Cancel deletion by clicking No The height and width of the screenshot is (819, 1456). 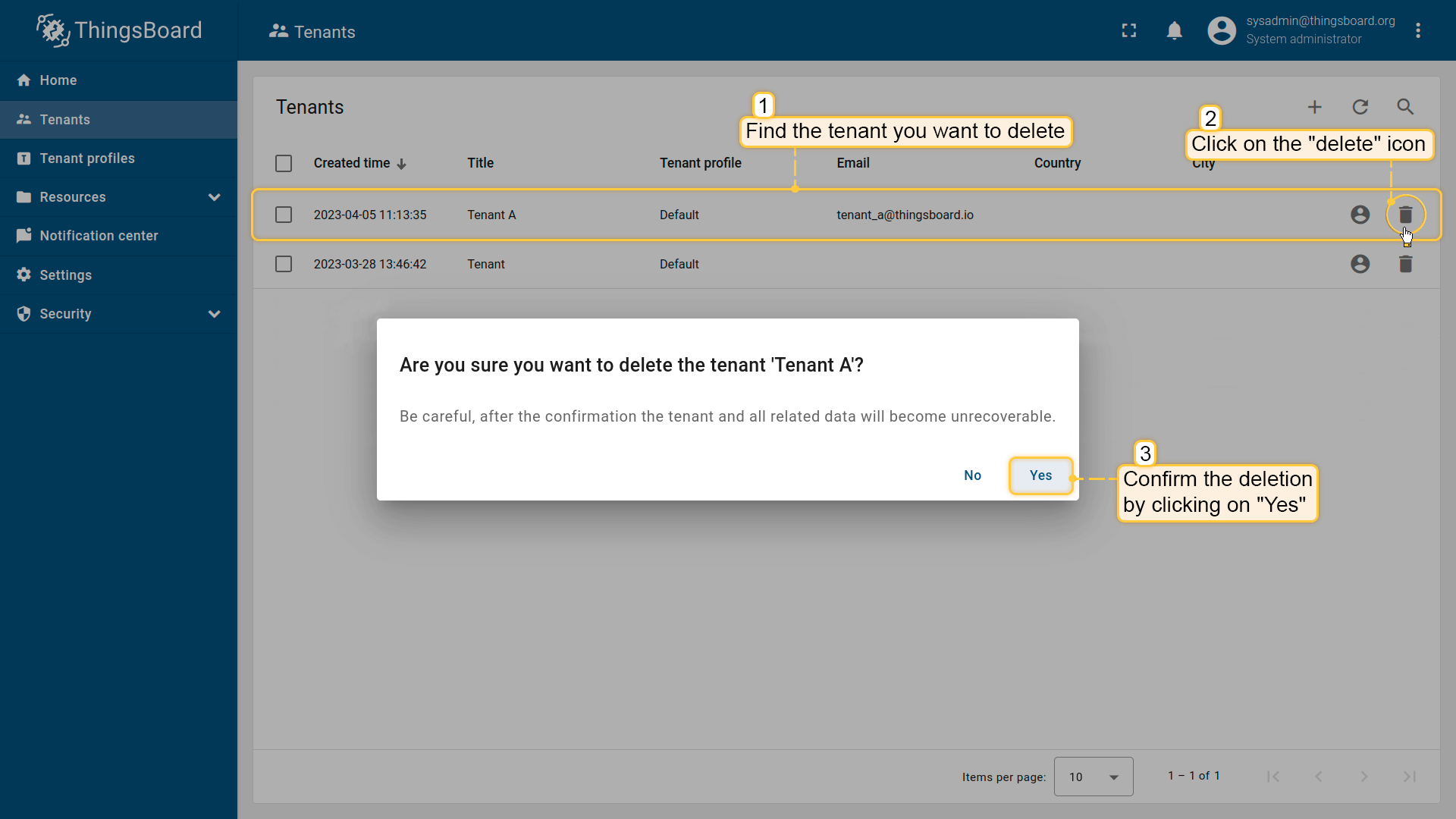click(972, 475)
